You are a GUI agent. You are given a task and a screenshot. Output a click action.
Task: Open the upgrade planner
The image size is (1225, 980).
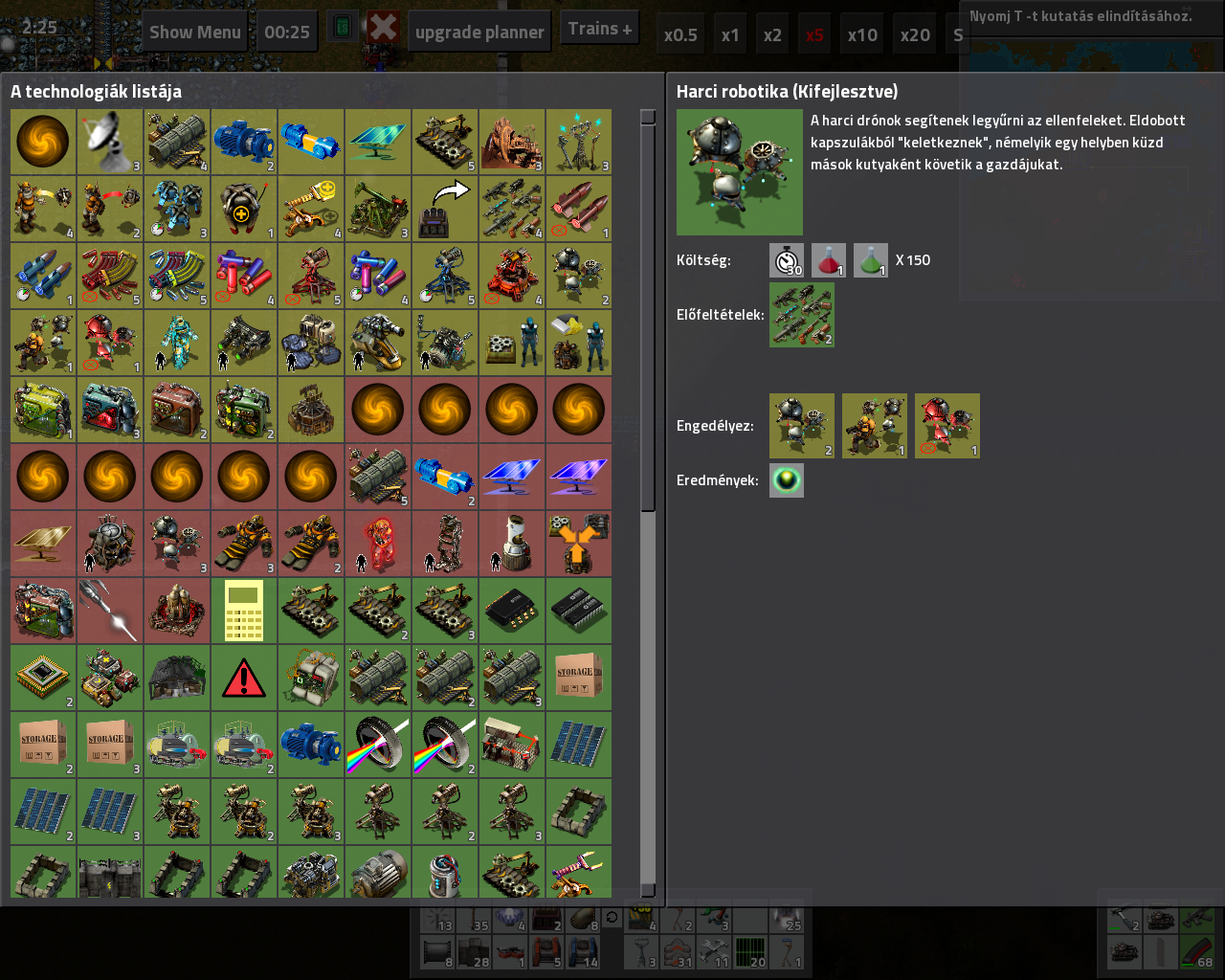[479, 32]
